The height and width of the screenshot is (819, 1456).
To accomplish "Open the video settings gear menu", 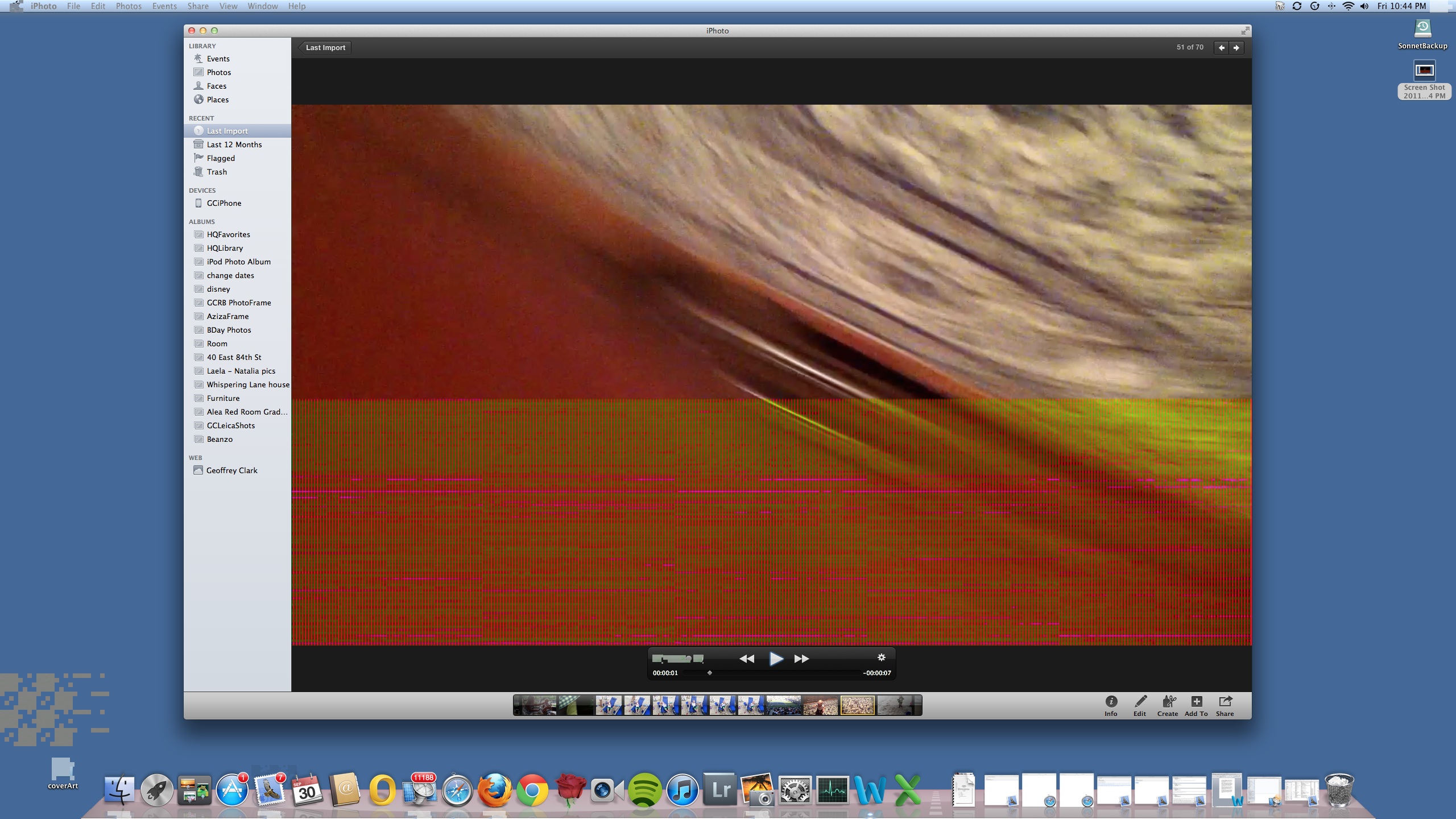I will [x=881, y=657].
